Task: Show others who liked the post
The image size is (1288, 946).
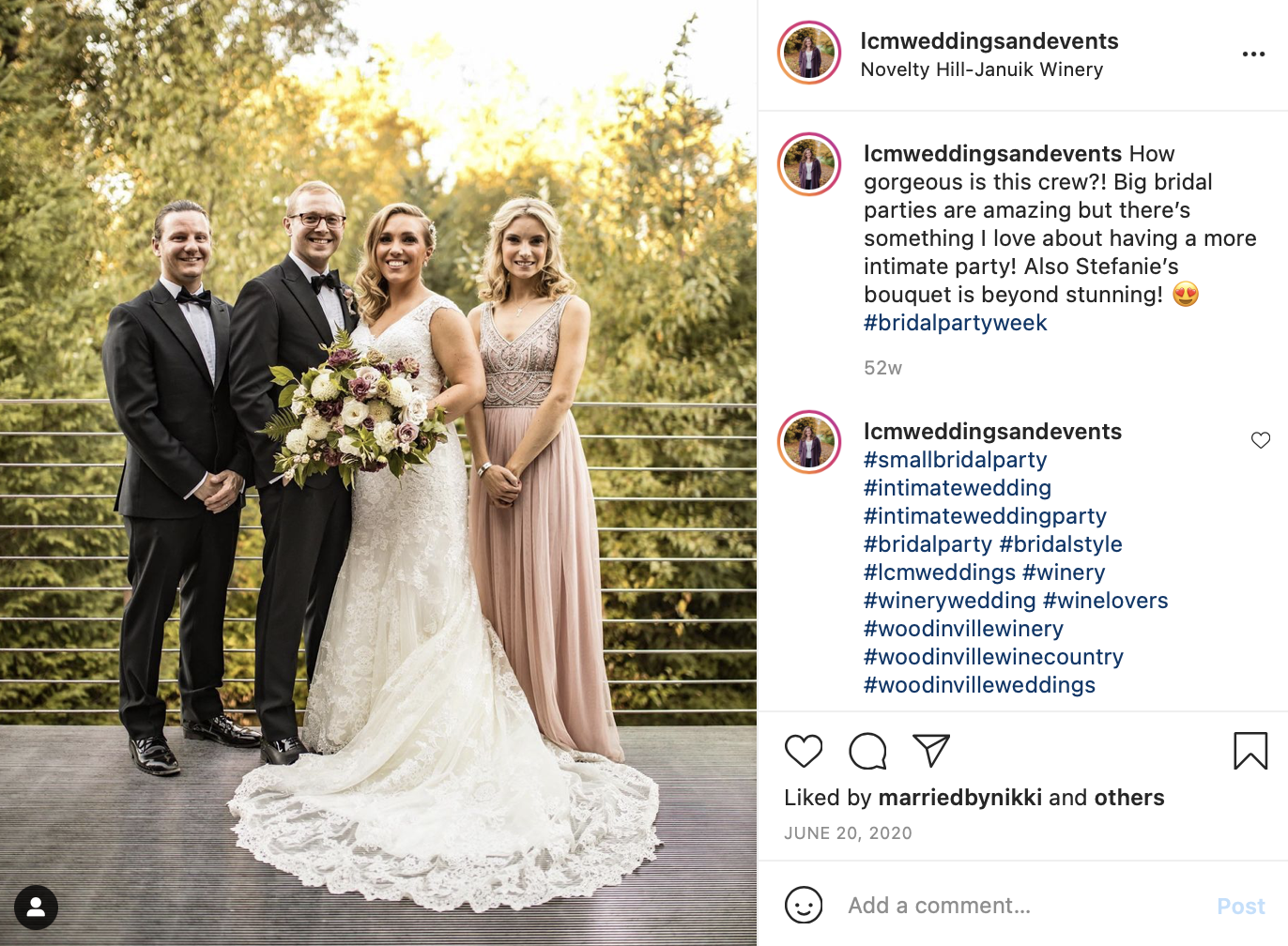Action: (x=1129, y=798)
